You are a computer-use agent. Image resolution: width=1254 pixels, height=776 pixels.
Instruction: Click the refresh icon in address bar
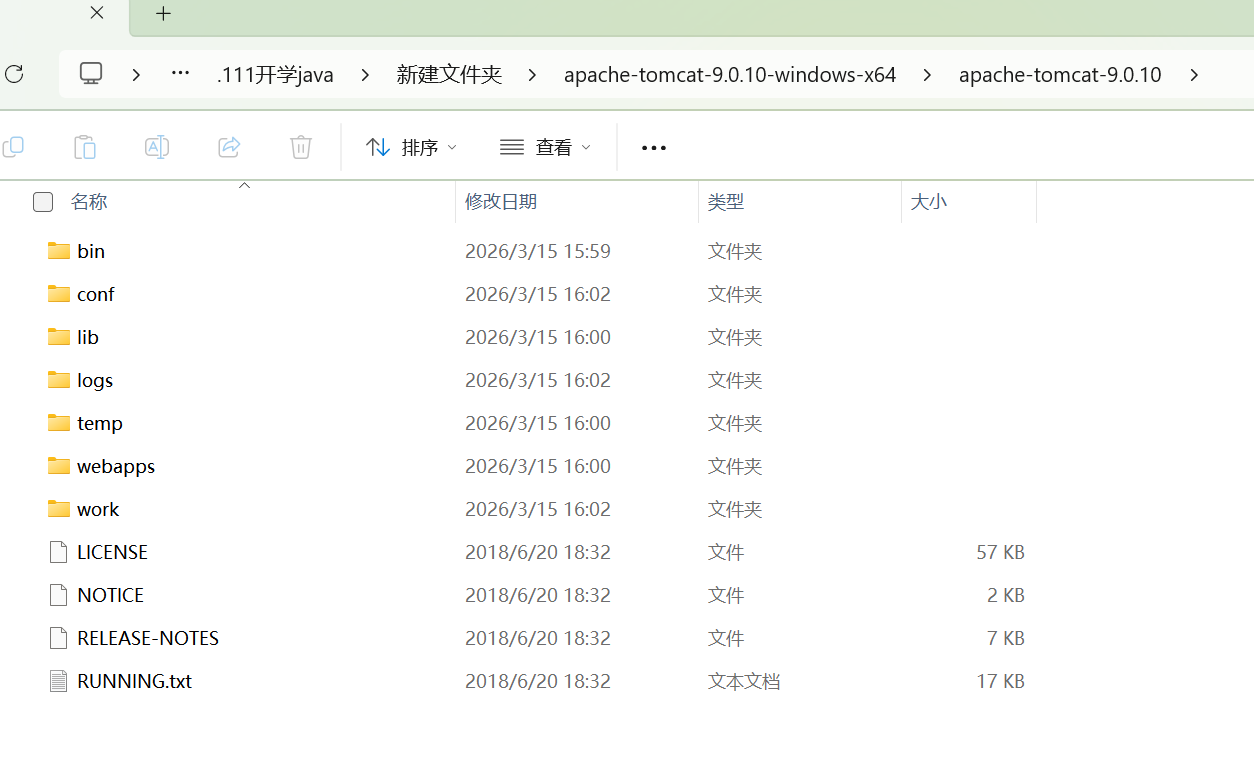coord(14,74)
